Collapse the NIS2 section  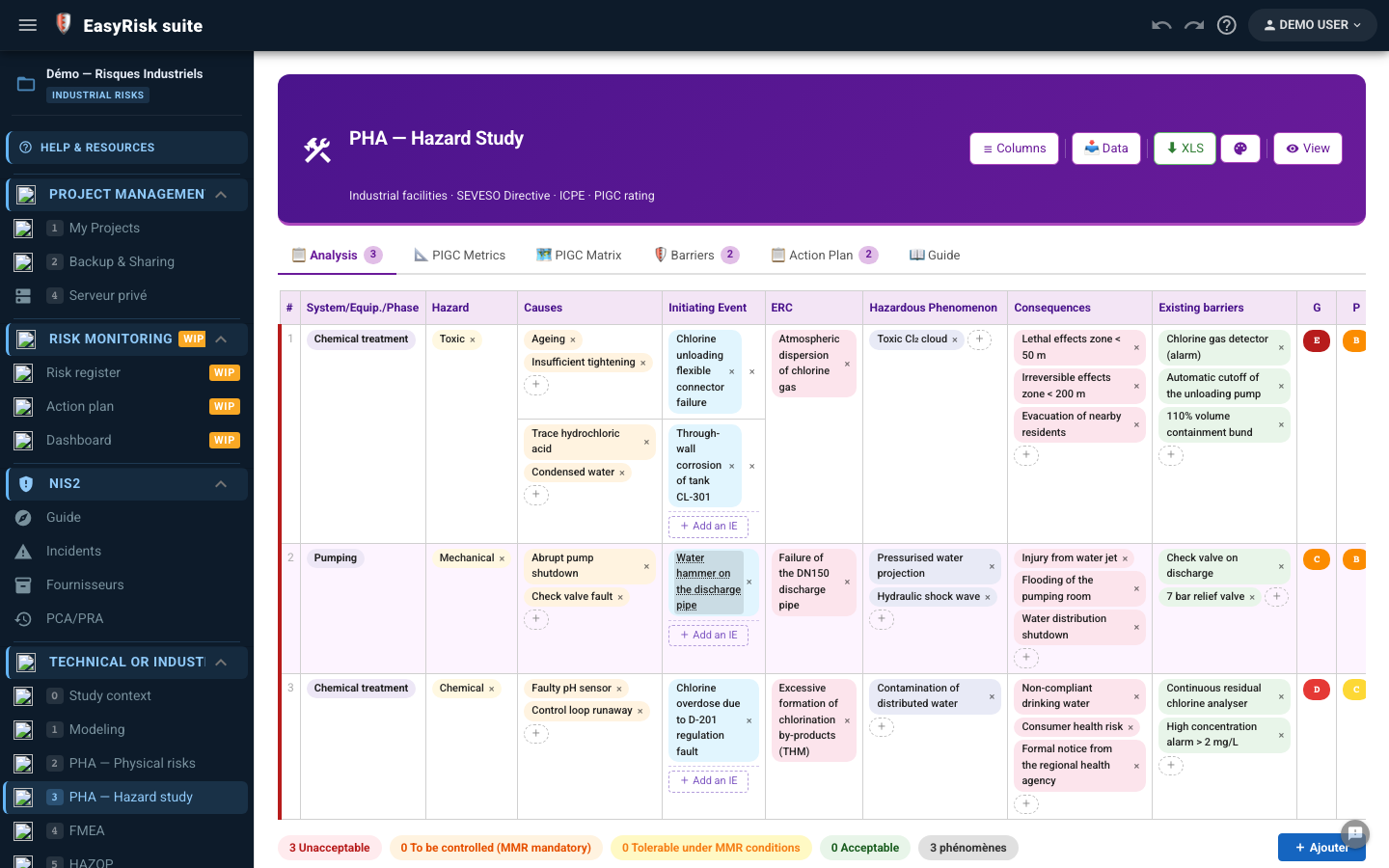click(221, 484)
